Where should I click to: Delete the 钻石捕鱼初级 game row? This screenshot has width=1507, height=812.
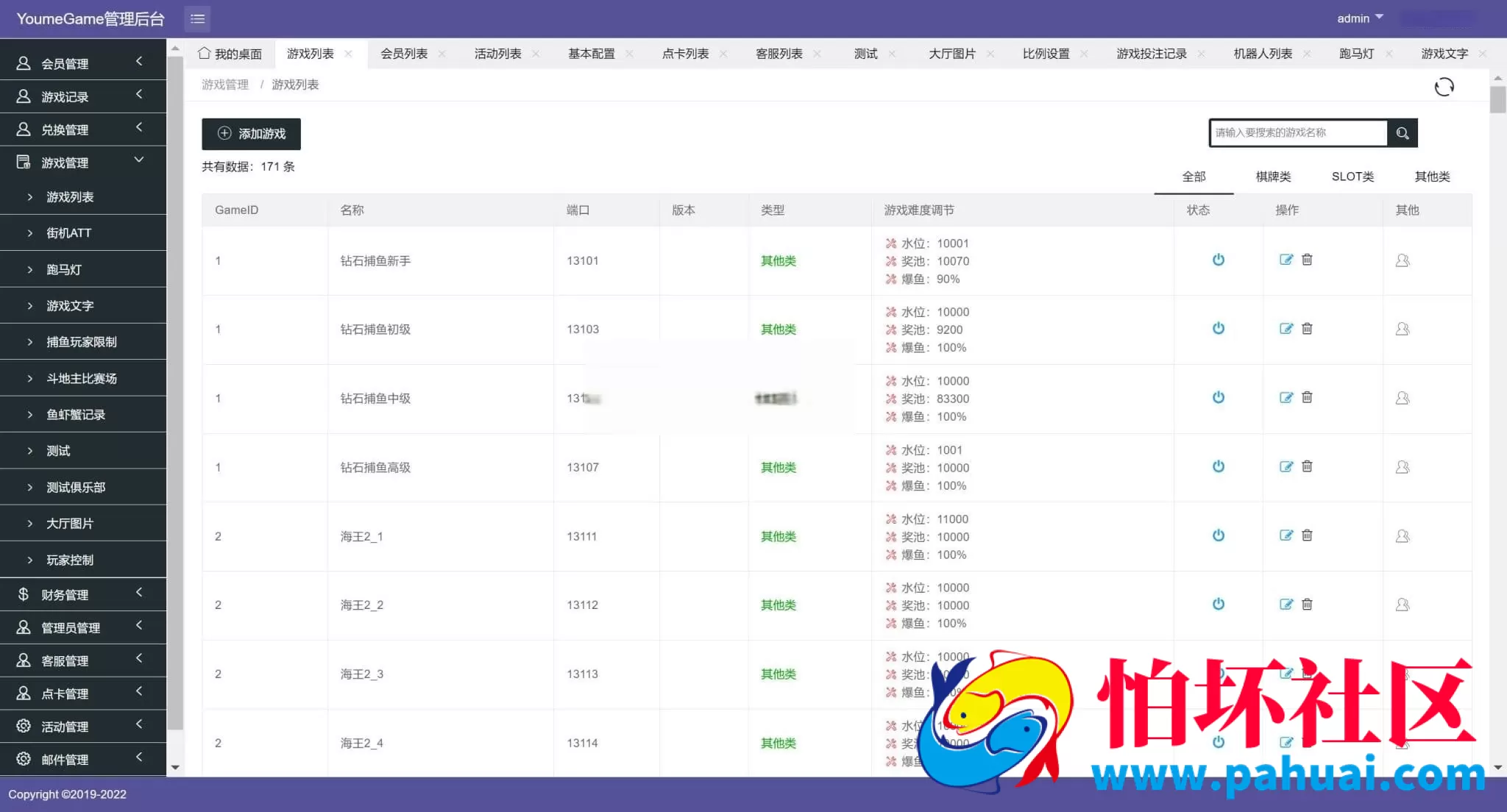pyautogui.click(x=1307, y=329)
